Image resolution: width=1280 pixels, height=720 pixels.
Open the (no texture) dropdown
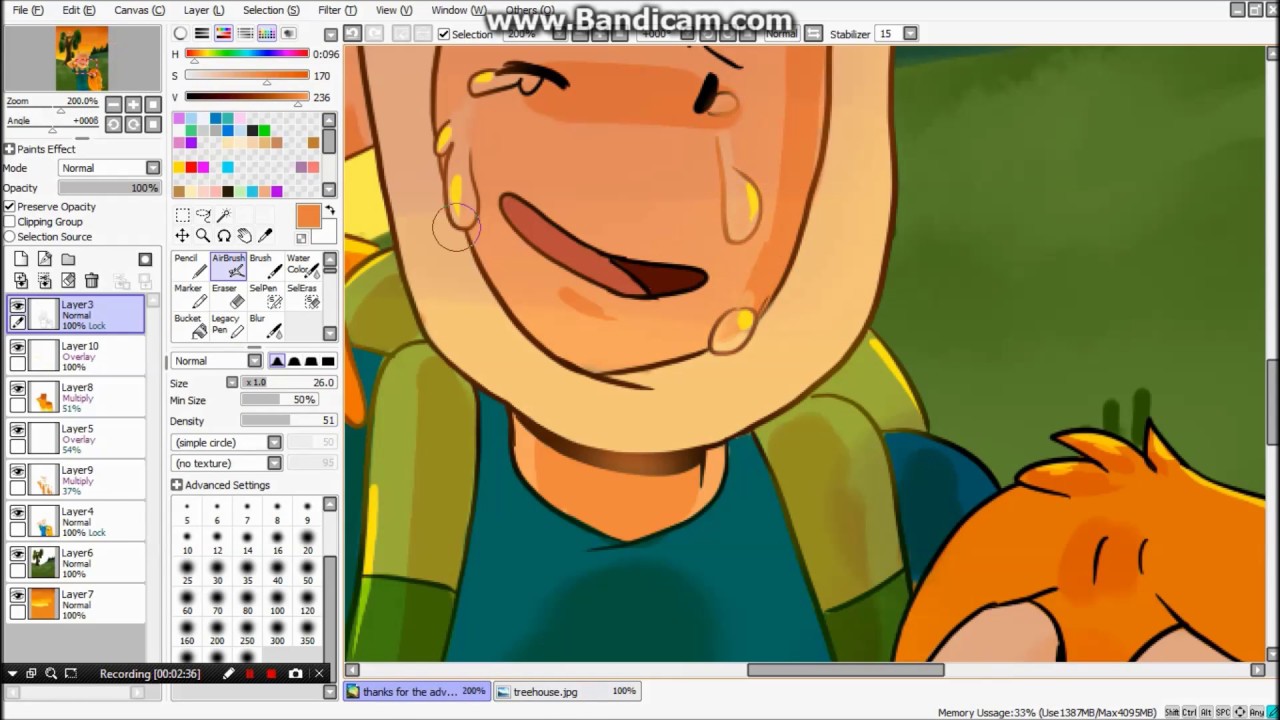[227, 463]
